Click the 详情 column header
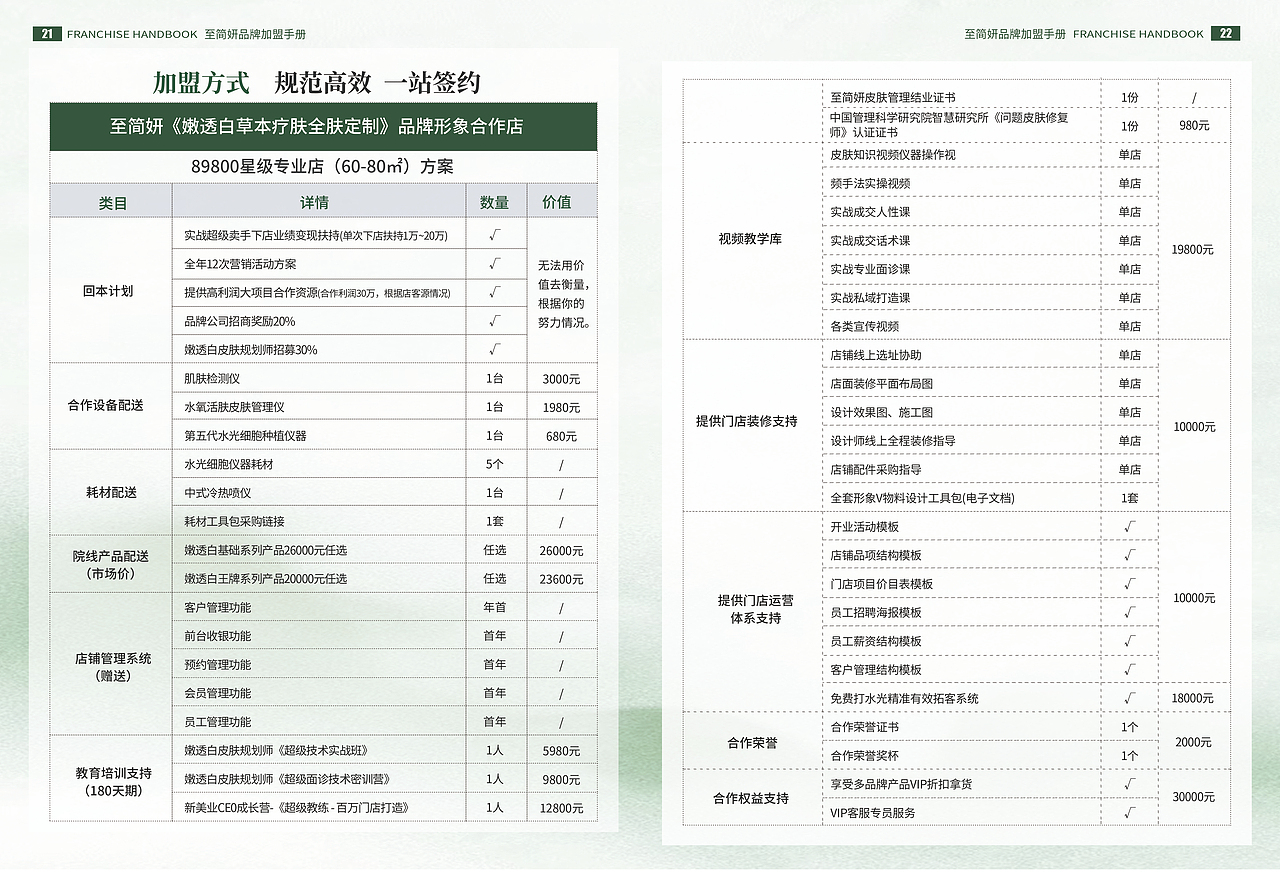 (x=318, y=201)
